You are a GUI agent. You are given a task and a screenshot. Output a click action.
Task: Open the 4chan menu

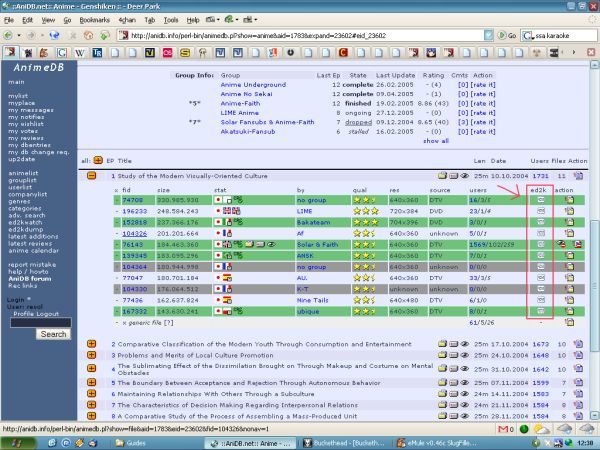[x=127, y=20]
